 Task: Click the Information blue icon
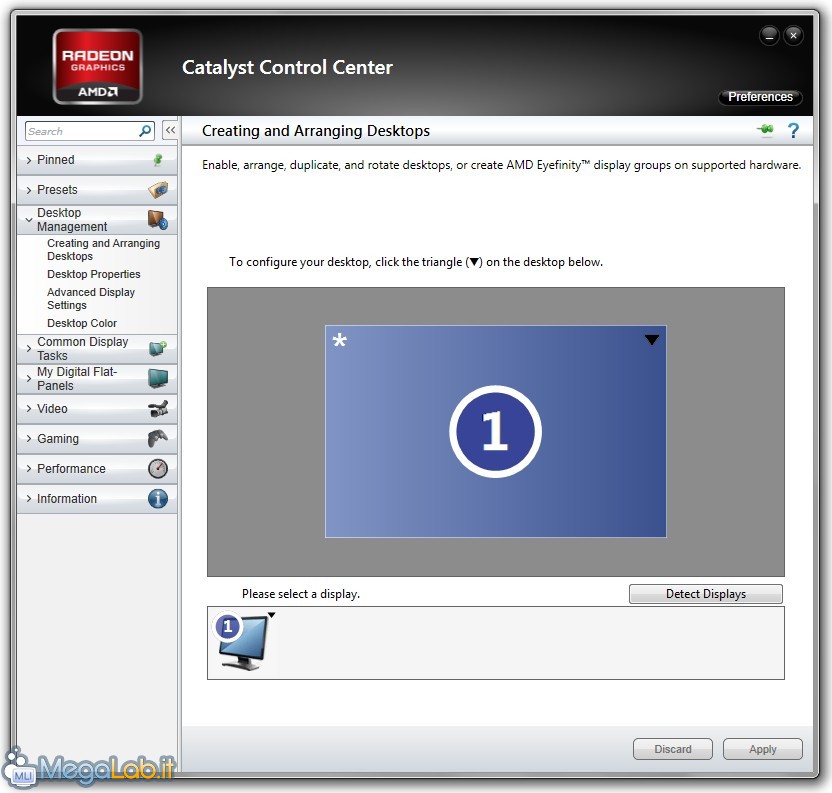pos(158,498)
